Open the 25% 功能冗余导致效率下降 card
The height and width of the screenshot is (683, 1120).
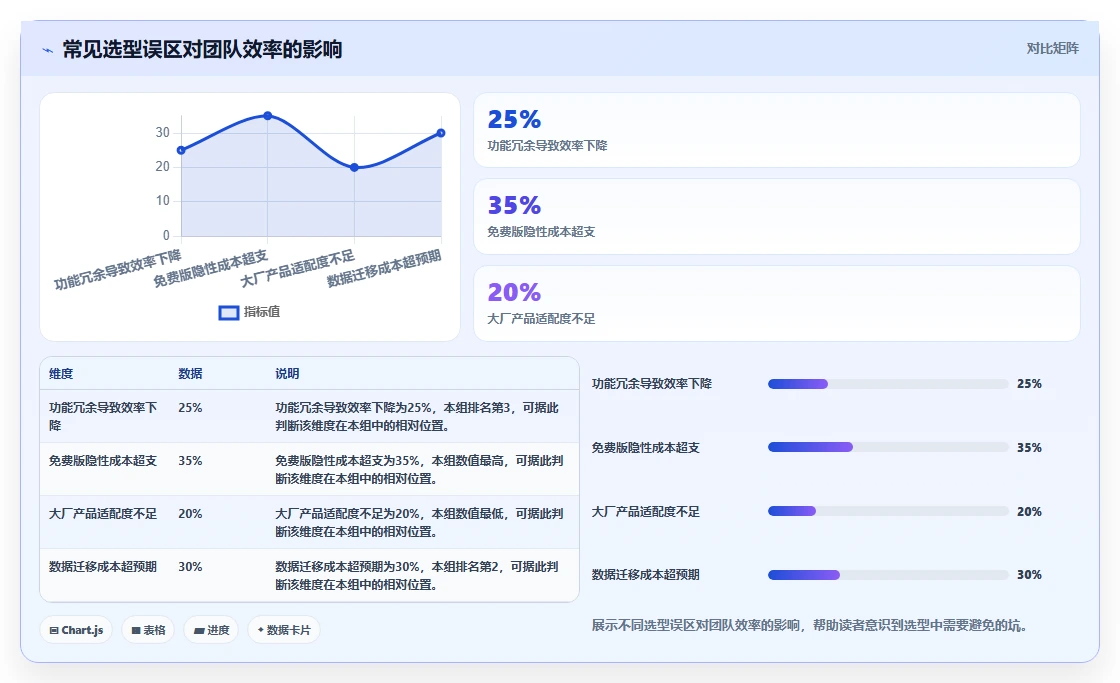pos(776,130)
